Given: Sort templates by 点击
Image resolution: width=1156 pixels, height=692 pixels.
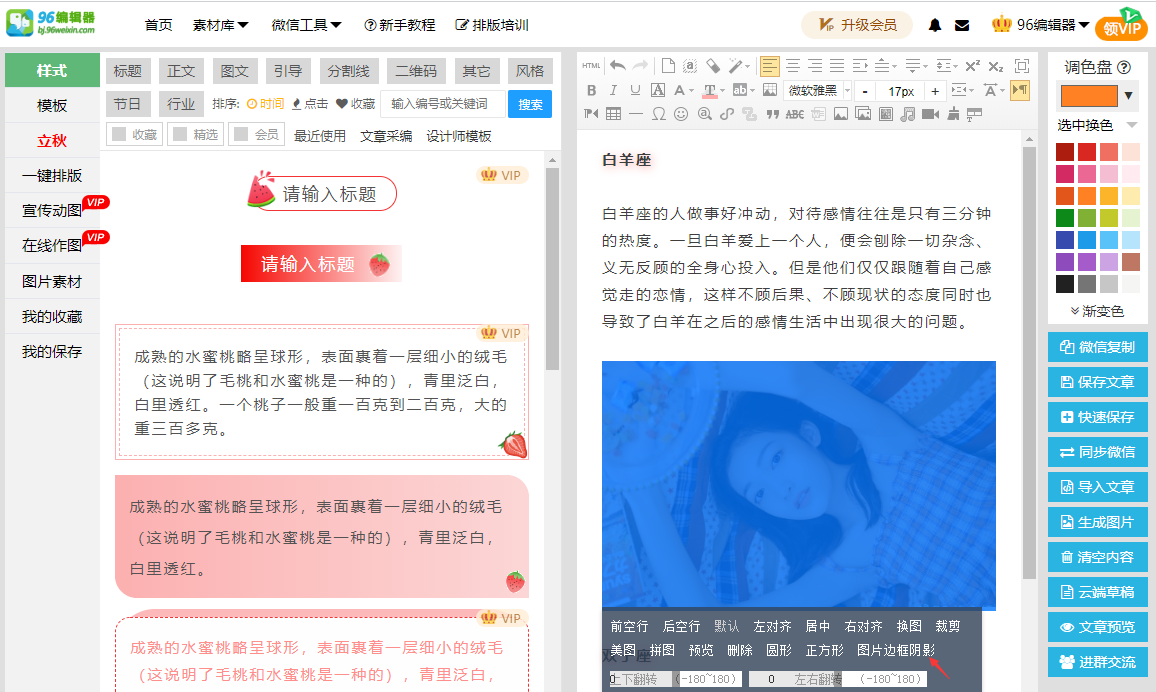Looking at the screenshot, I should tap(310, 104).
